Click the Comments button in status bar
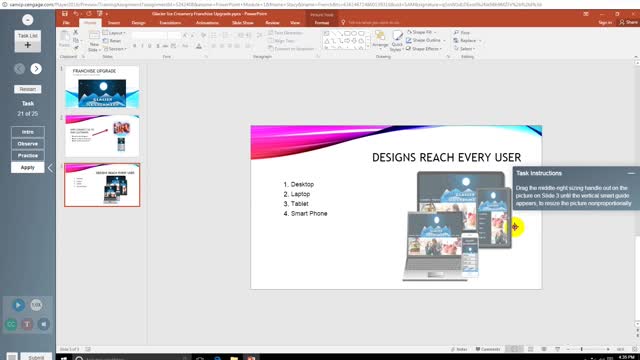The height and width of the screenshot is (360, 640). [x=488, y=349]
